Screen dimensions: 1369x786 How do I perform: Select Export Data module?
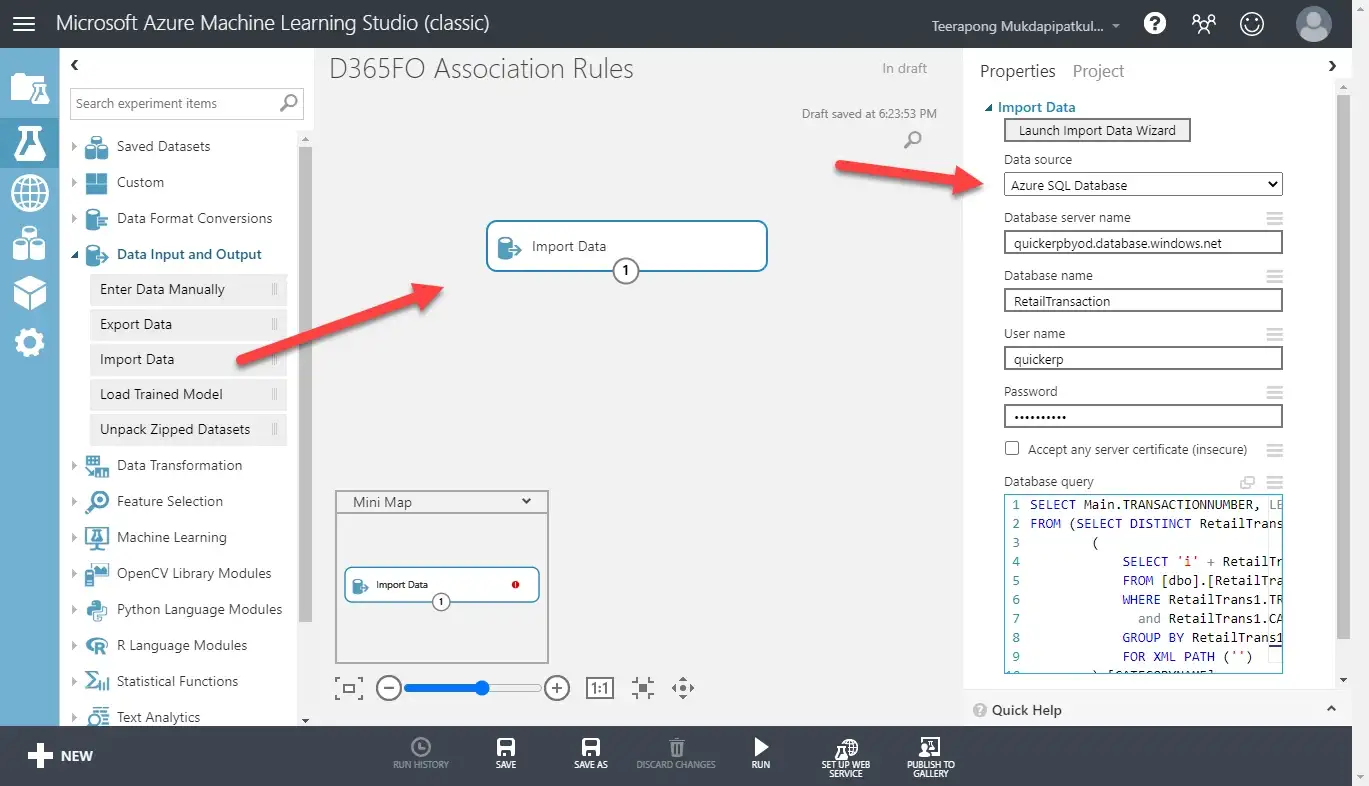[188, 324]
